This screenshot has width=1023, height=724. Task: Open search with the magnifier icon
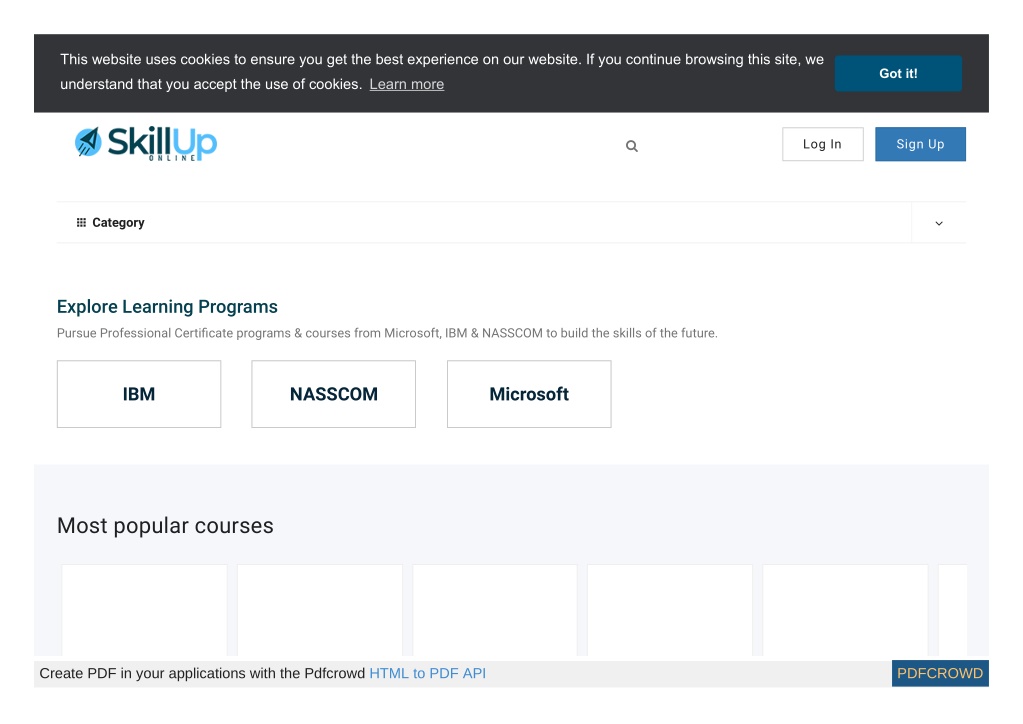point(632,146)
